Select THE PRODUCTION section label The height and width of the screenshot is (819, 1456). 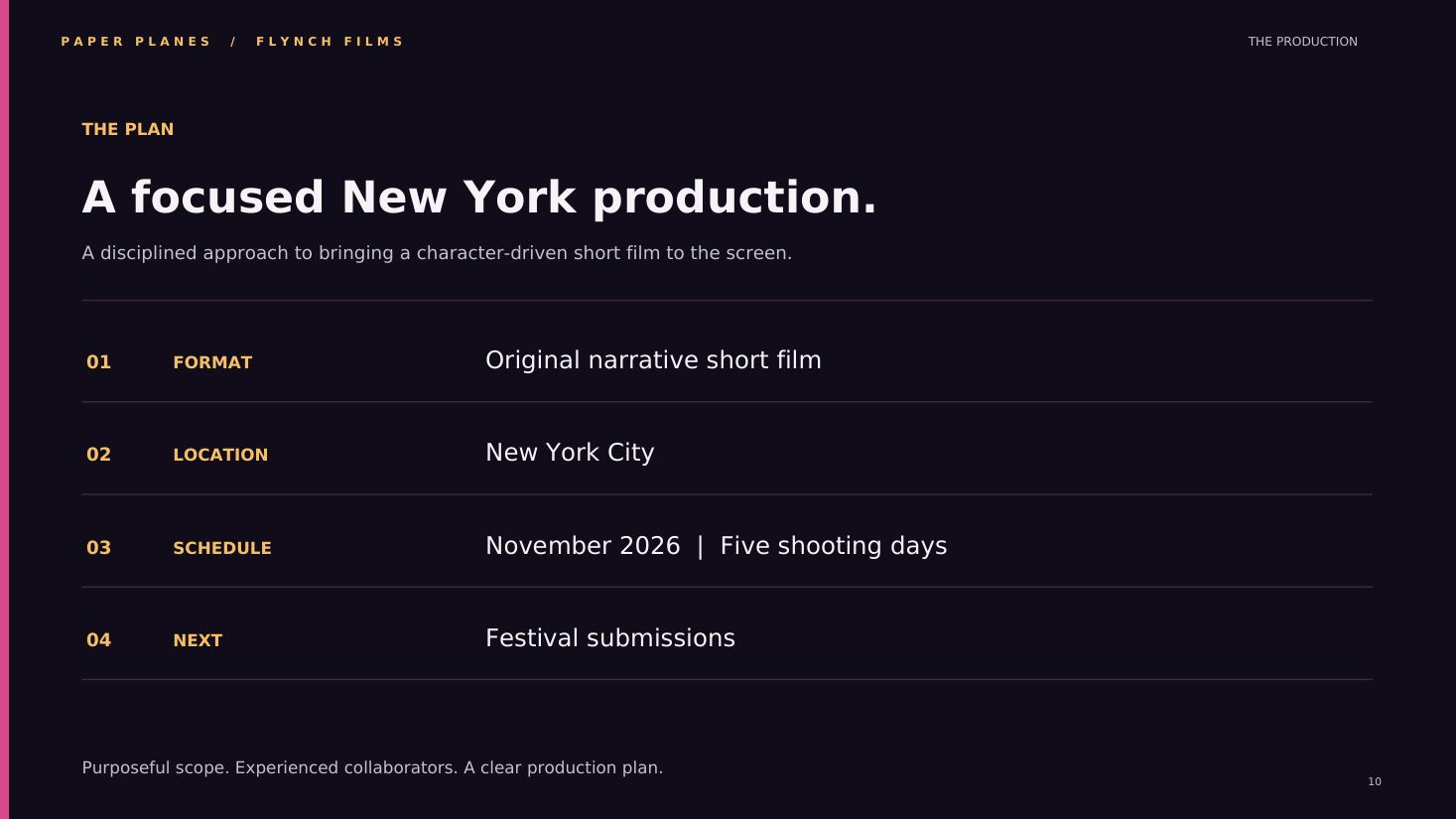pyautogui.click(x=1302, y=42)
